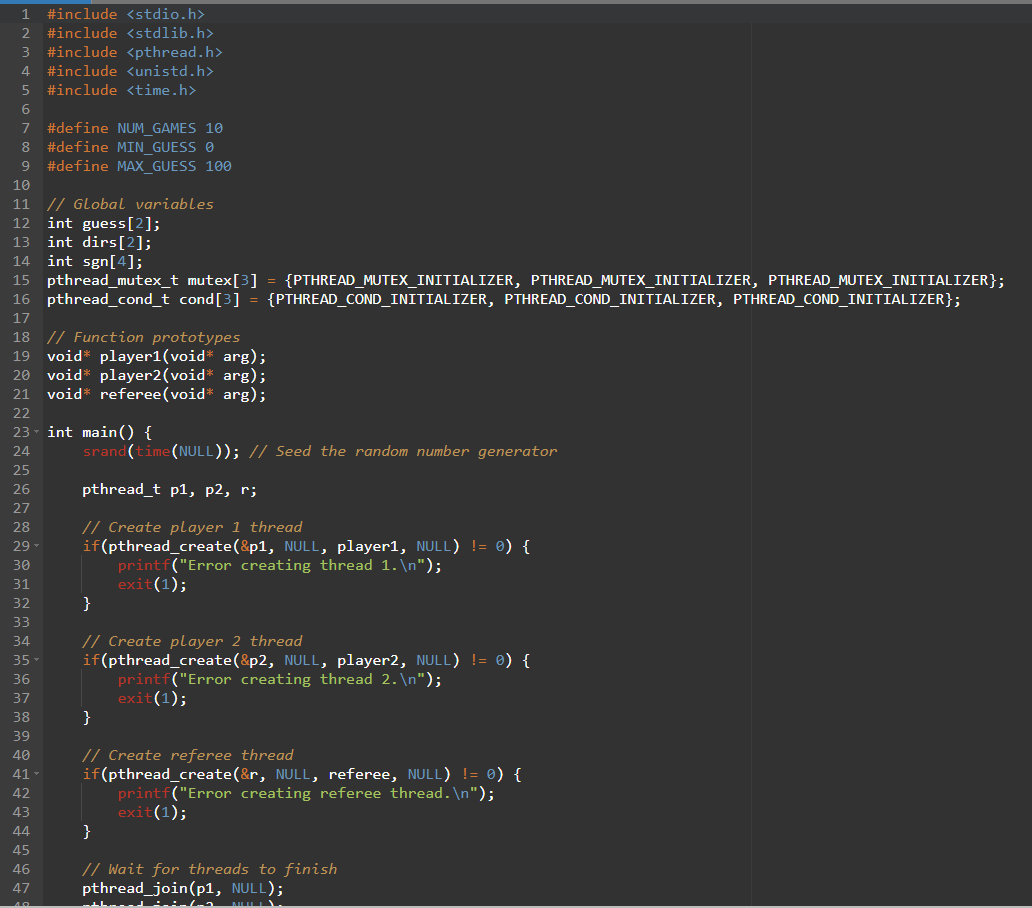Click the closing brace on line 44
The image size is (1032, 908).
click(x=86, y=832)
